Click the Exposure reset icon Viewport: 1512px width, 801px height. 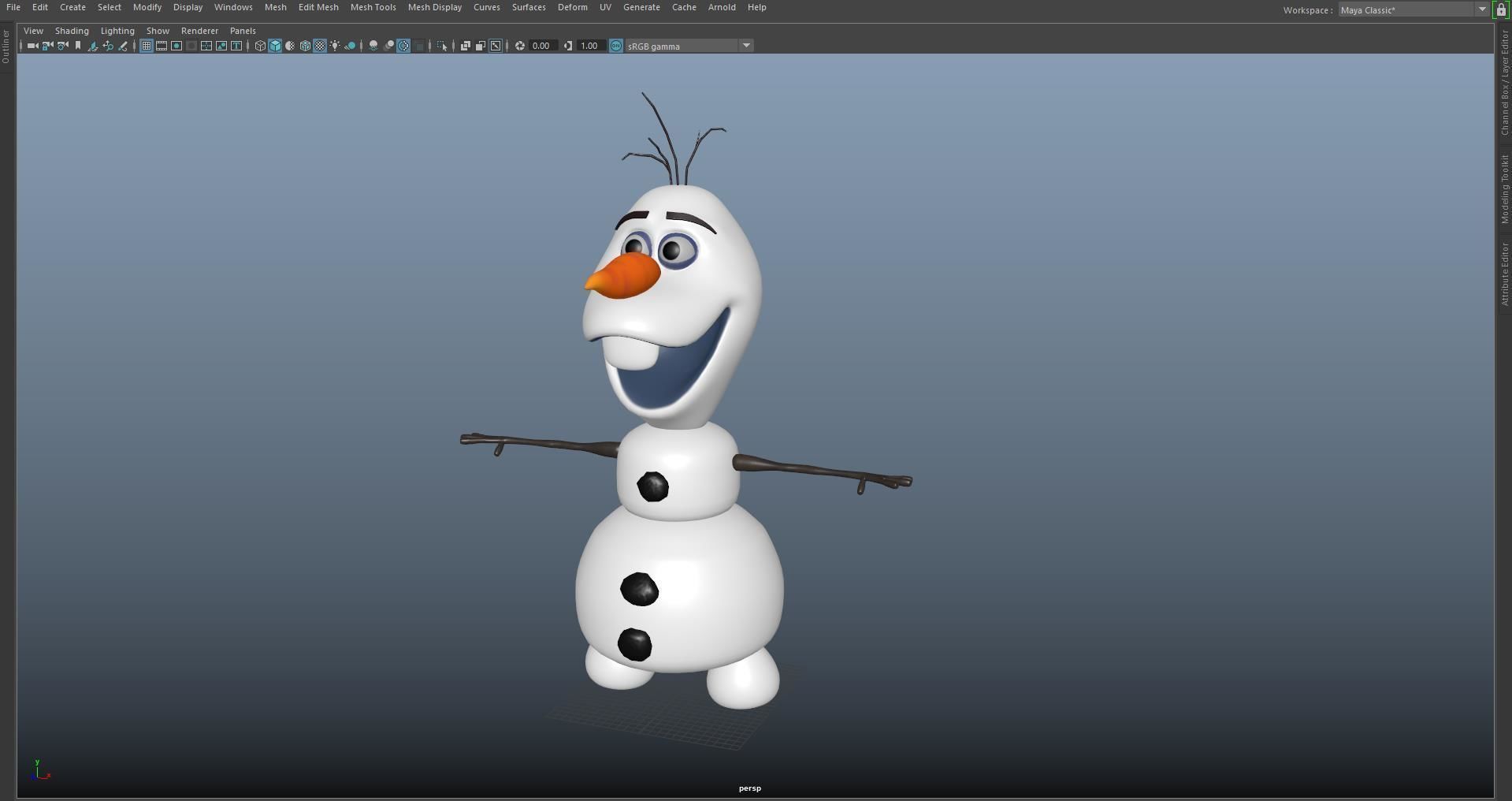[520, 46]
